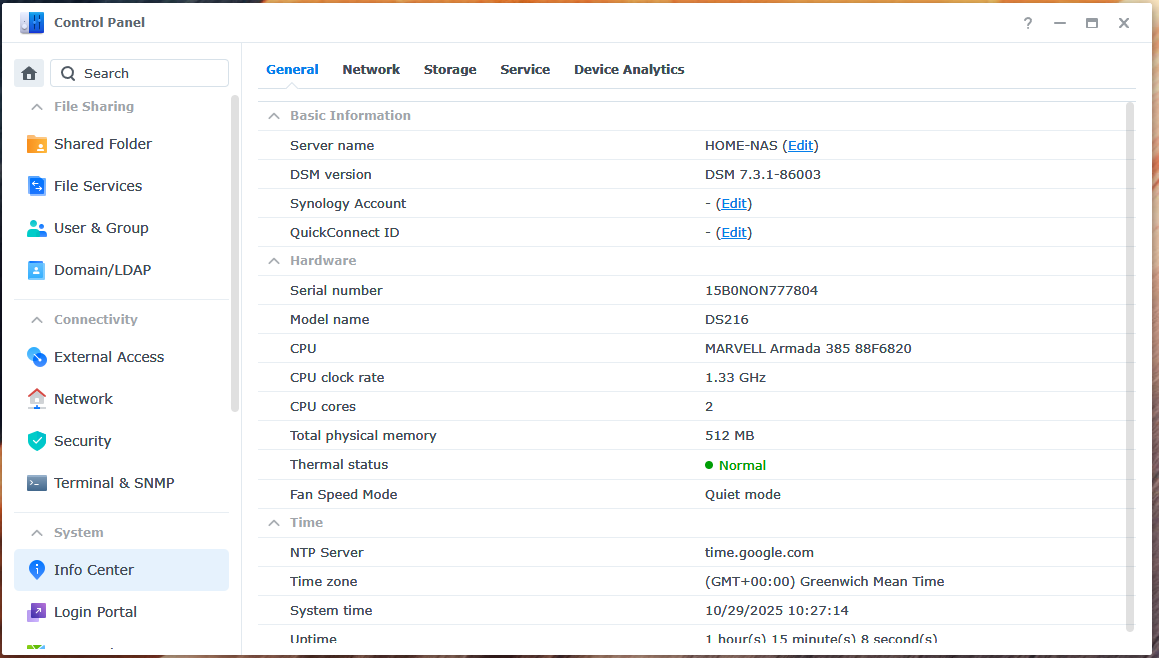Click the Shared Folder icon

36,144
